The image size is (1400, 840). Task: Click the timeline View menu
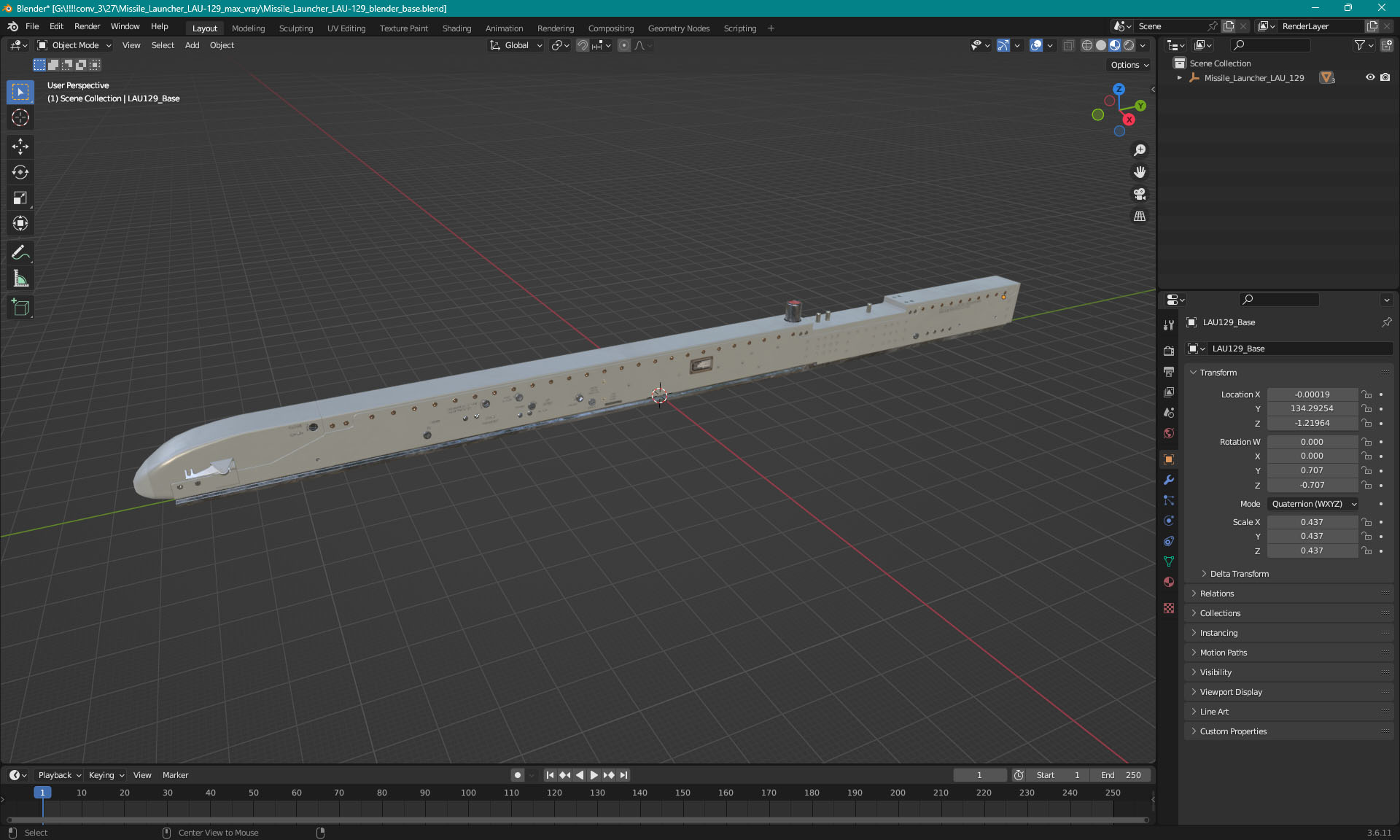(x=142, y=775)
